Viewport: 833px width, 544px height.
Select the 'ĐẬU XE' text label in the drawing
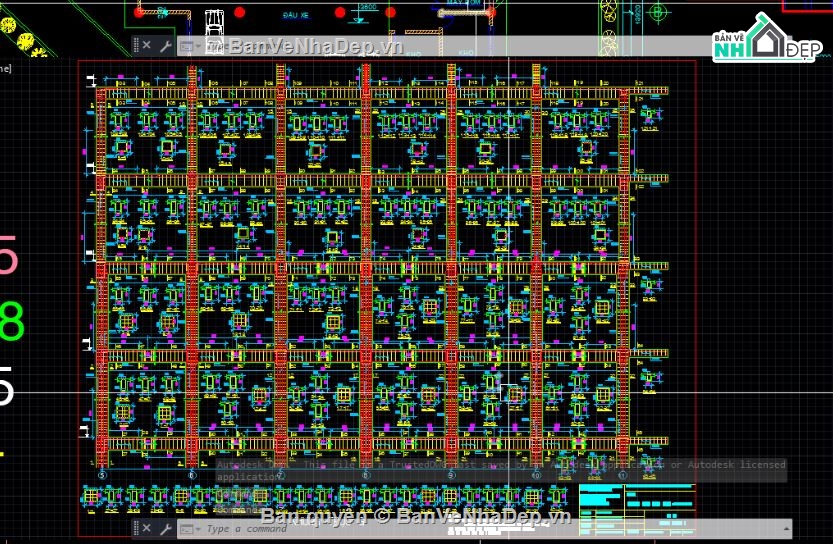[x=294, y=16]
